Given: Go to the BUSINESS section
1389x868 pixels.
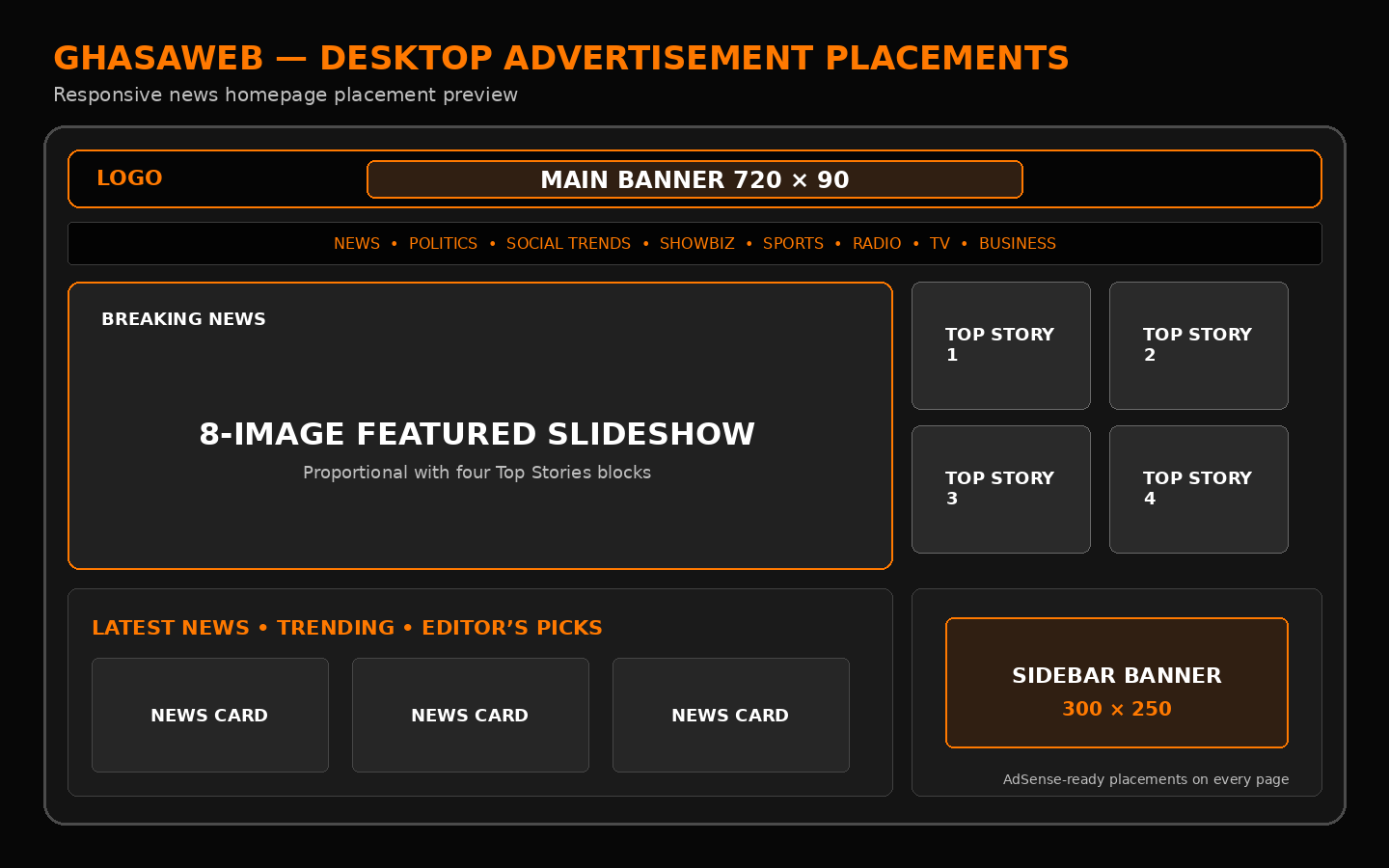Looking at the screenshot, I should pyautogui.click(x=1018, y=244).
